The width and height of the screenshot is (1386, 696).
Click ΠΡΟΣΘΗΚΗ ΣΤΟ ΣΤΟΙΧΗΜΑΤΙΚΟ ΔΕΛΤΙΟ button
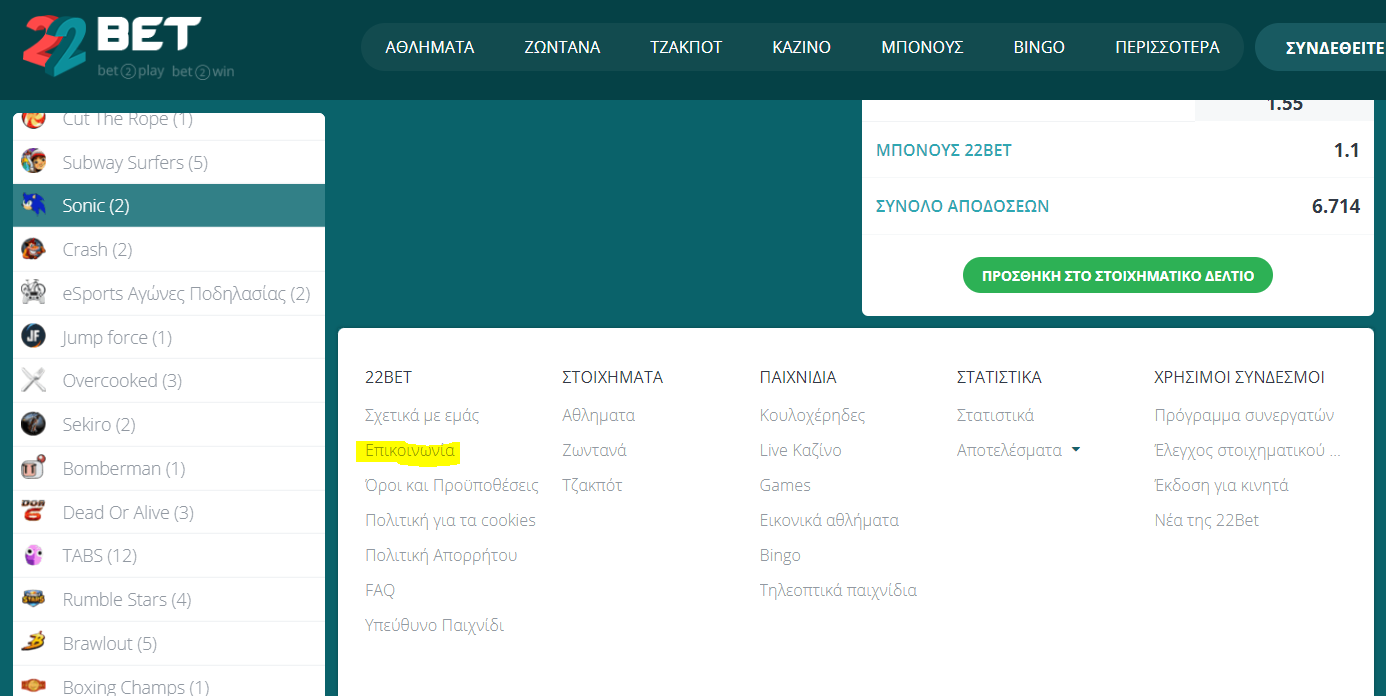tap(1117, 275)
